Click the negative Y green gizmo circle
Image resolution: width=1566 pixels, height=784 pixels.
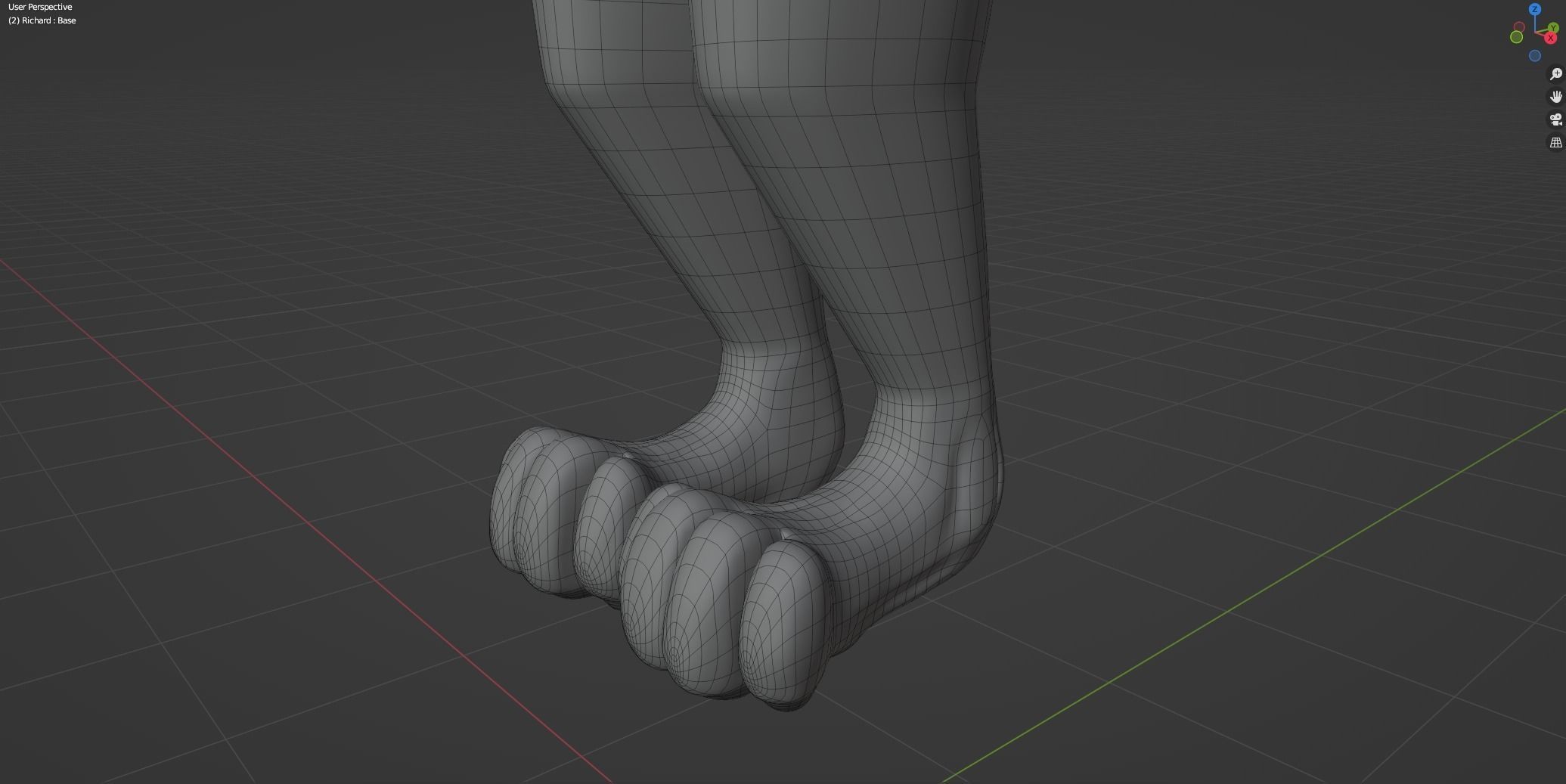[1517, 37]
